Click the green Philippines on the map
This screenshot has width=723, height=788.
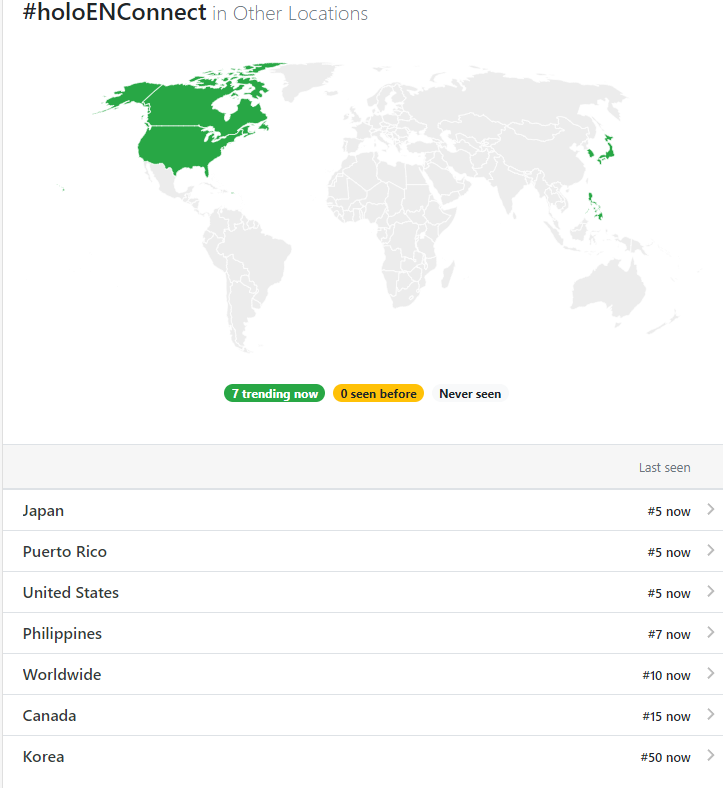596,206
